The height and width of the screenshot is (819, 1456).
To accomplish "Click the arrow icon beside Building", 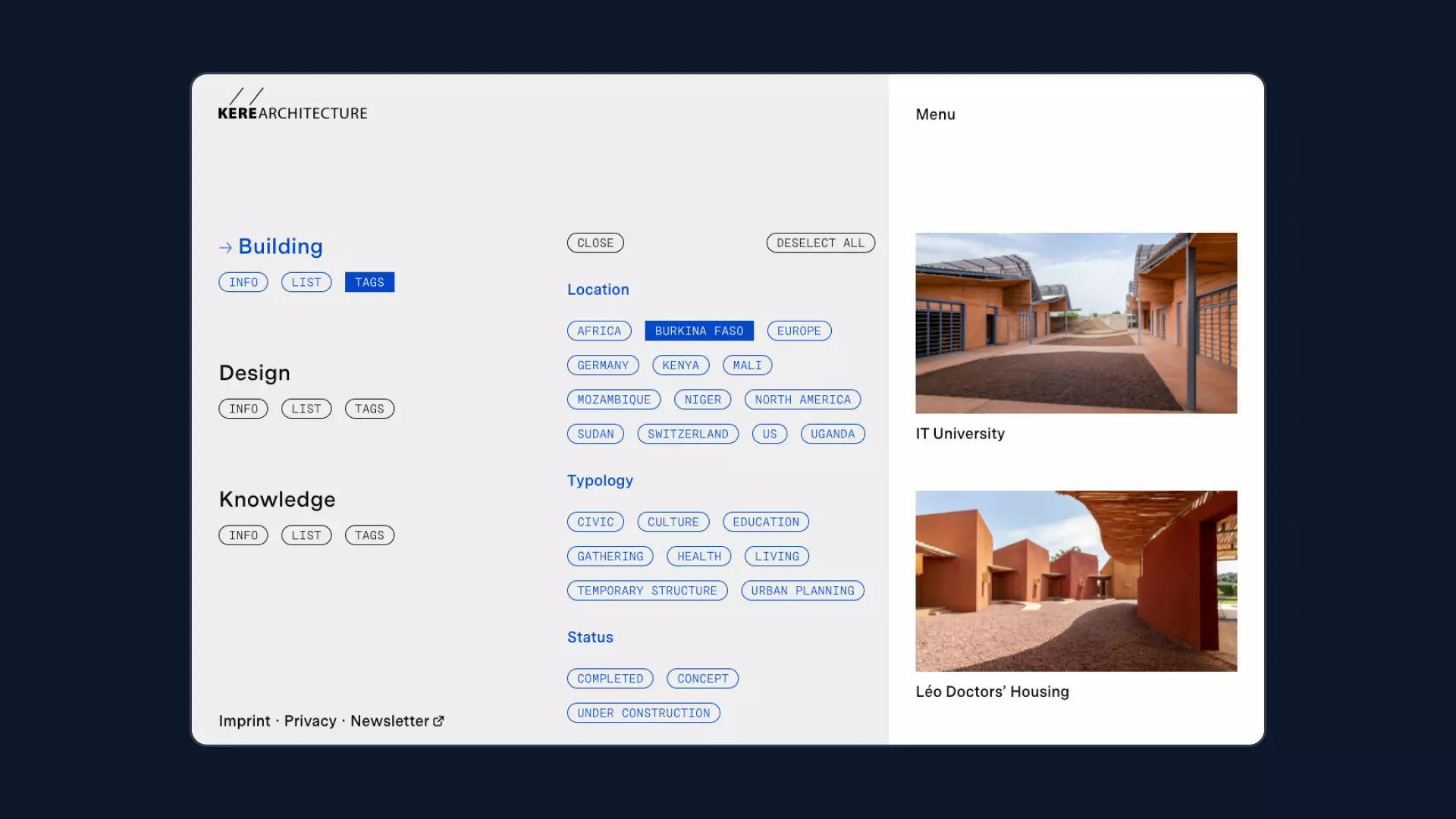I will coord(225,247).
